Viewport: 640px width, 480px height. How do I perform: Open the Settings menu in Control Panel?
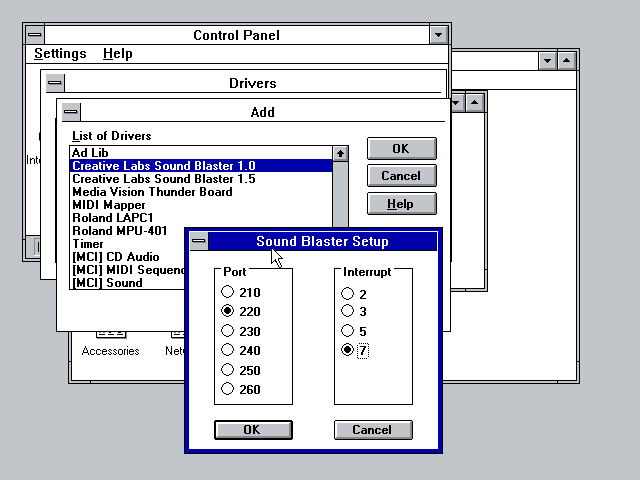tap(60, 53)
